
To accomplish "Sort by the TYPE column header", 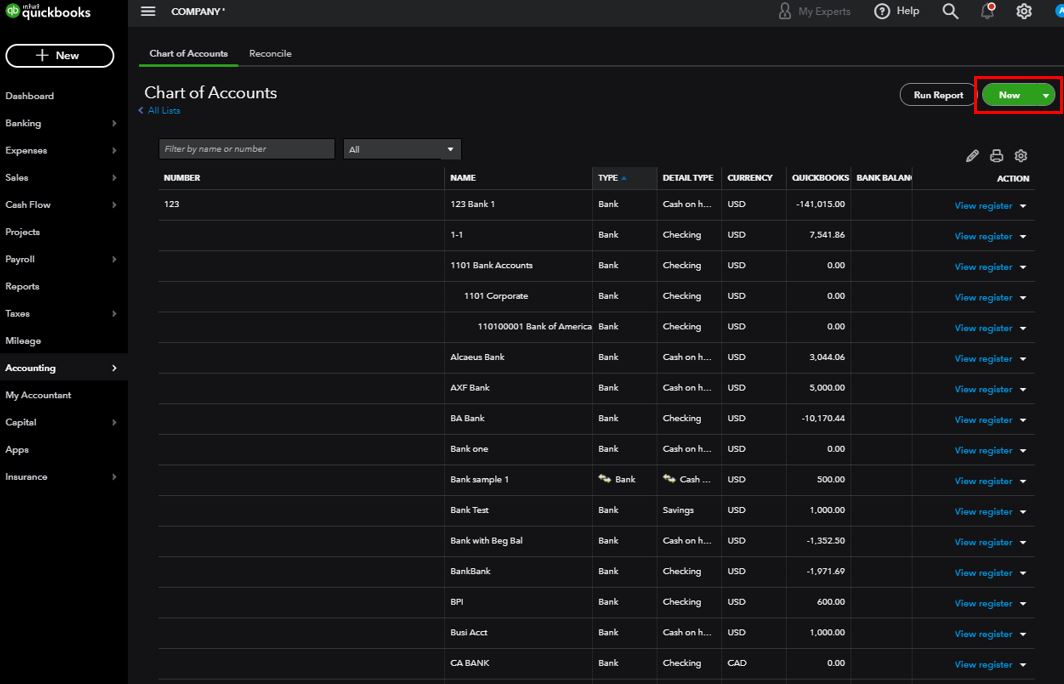I will [x=608, y=178].
